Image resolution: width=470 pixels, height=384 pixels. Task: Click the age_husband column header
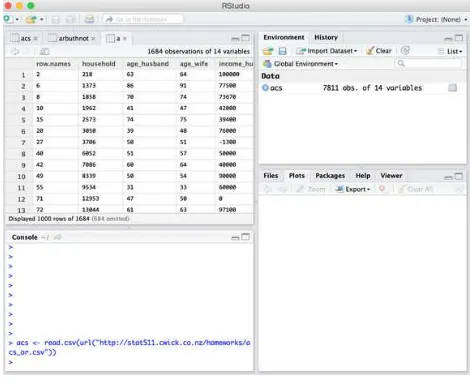click(x=148, y=64)
